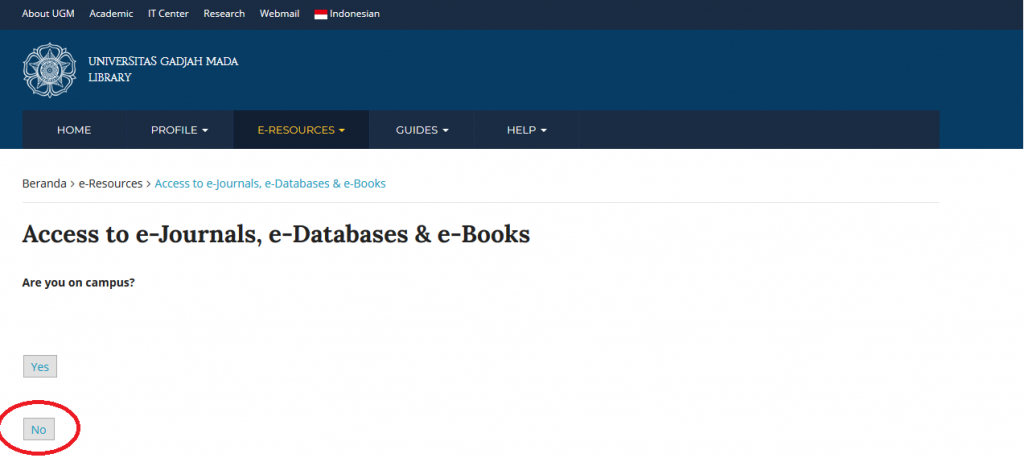Click the Universitas Gadjah Mada Library title

[163, 69]
